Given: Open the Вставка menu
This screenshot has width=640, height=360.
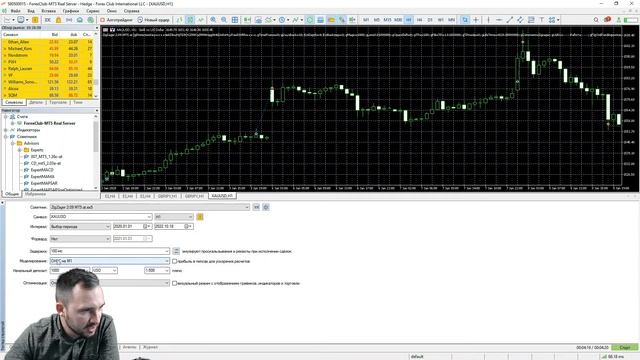Looking at the screenshot, I should (49, 11).
